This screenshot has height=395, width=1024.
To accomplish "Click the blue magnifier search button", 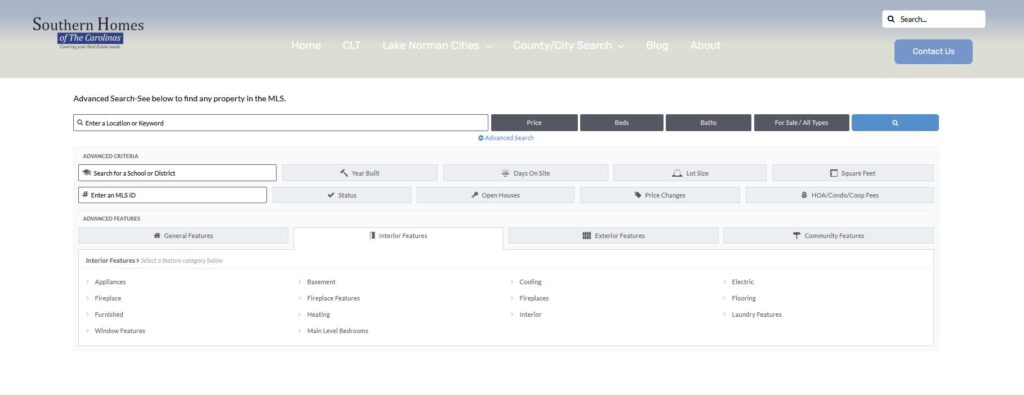I will (895, 123).
